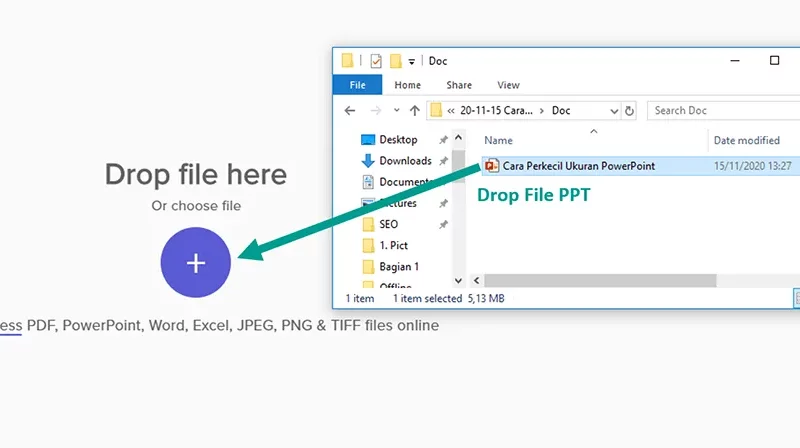Viewport: 800px width, 448px height.
Task: Click the horizontal scrollbar left arrow
Action: (x=477, y=280)
